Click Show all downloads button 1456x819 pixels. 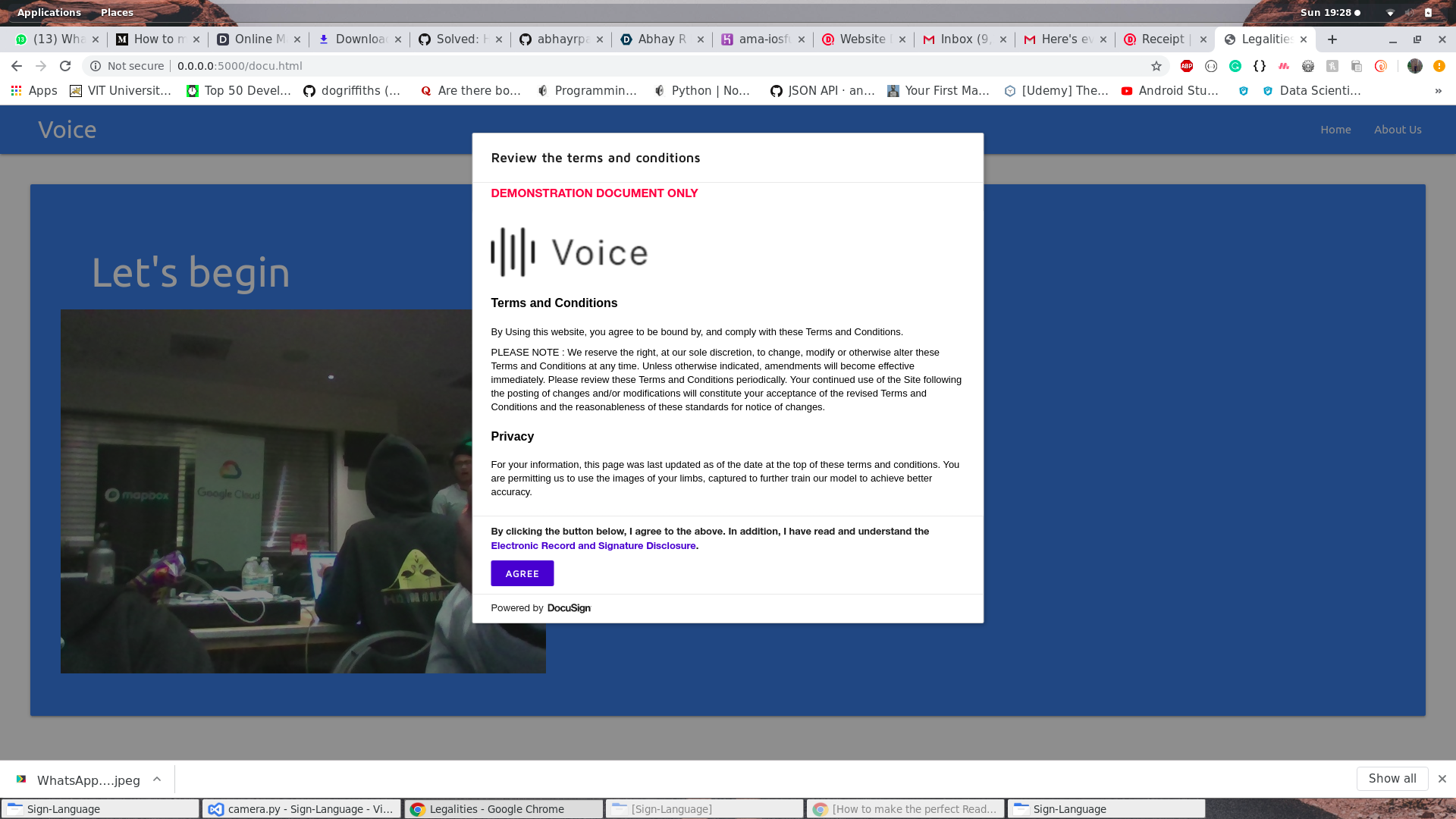1392,778
